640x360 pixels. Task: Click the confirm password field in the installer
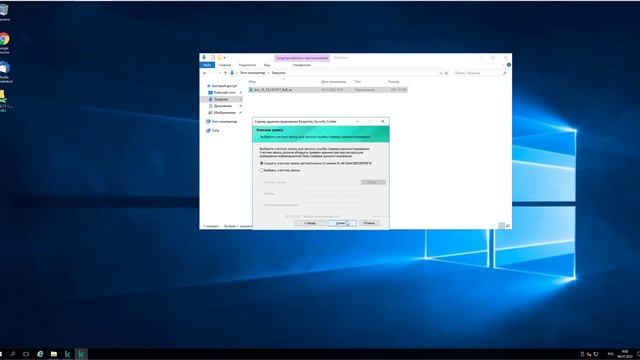coord(333,204)
